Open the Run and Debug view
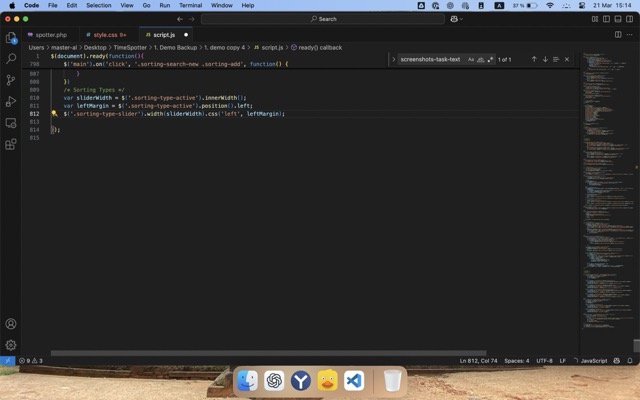 11,101
